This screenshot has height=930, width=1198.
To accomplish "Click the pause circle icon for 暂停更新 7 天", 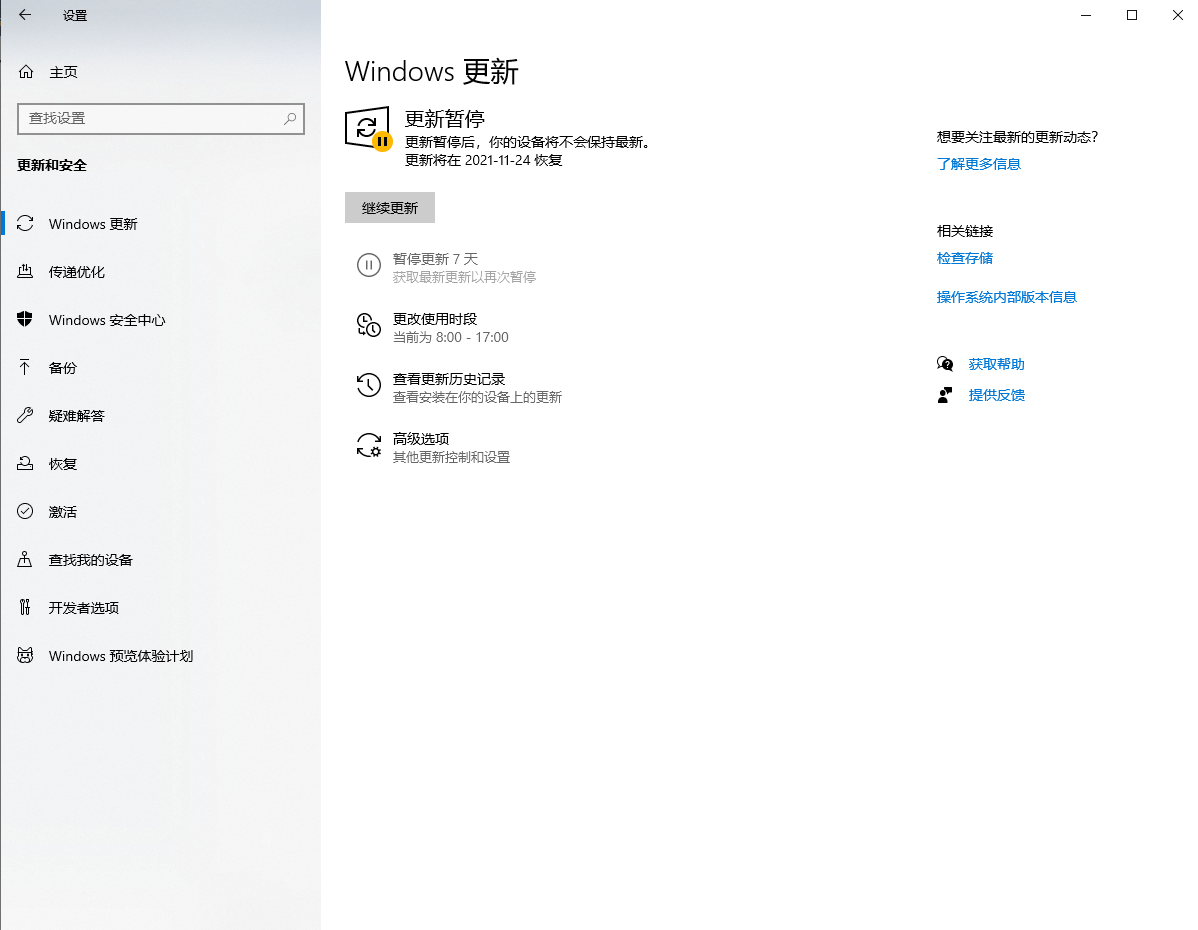I will pos(368,266).
